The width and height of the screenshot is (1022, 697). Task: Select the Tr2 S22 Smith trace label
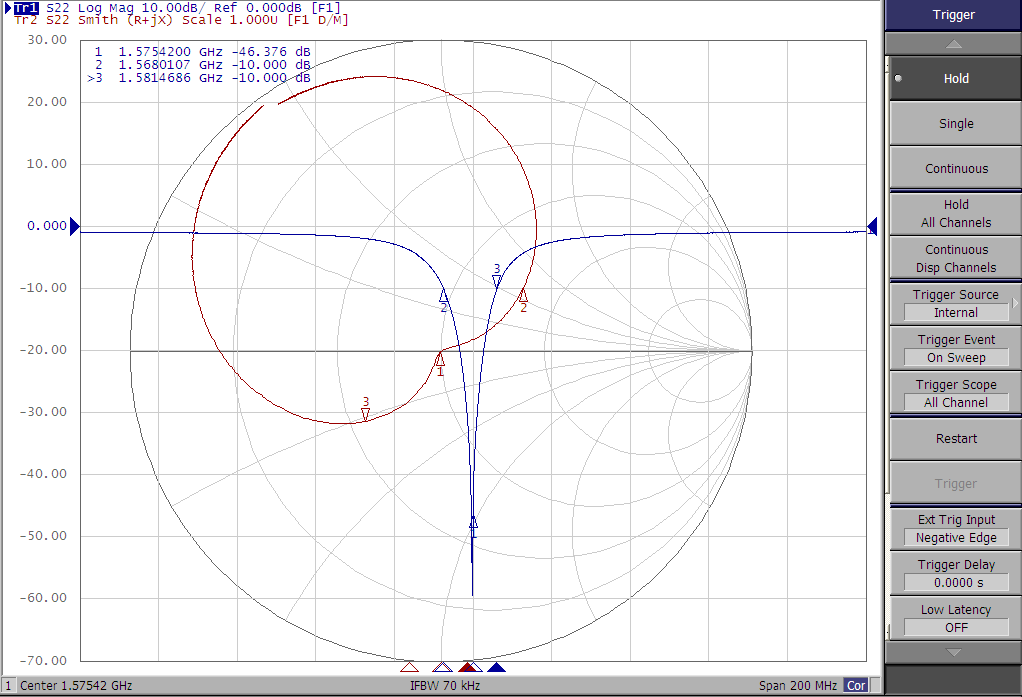pyautogui.click(x=181, y=20)
